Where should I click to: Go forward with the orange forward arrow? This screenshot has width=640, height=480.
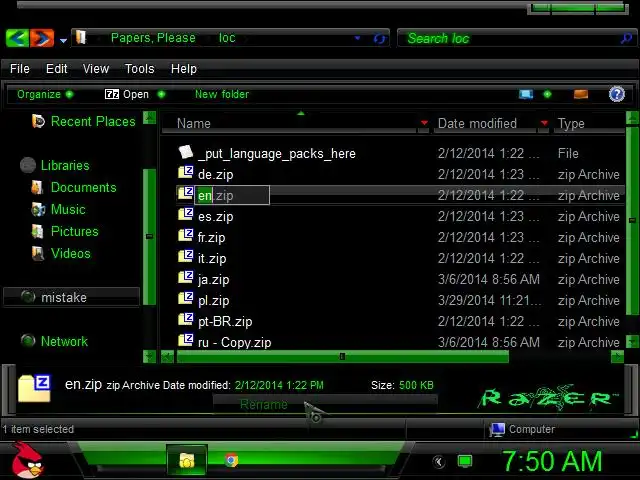click(42, 38)
